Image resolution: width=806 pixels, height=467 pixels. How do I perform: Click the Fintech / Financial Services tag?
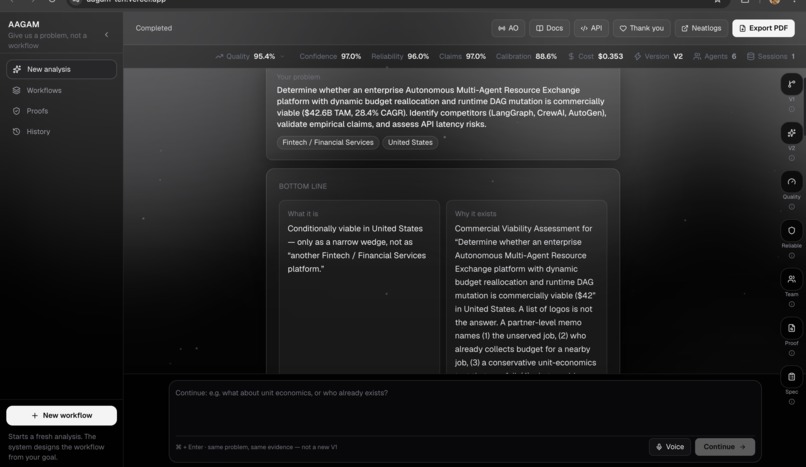point(328,142)
